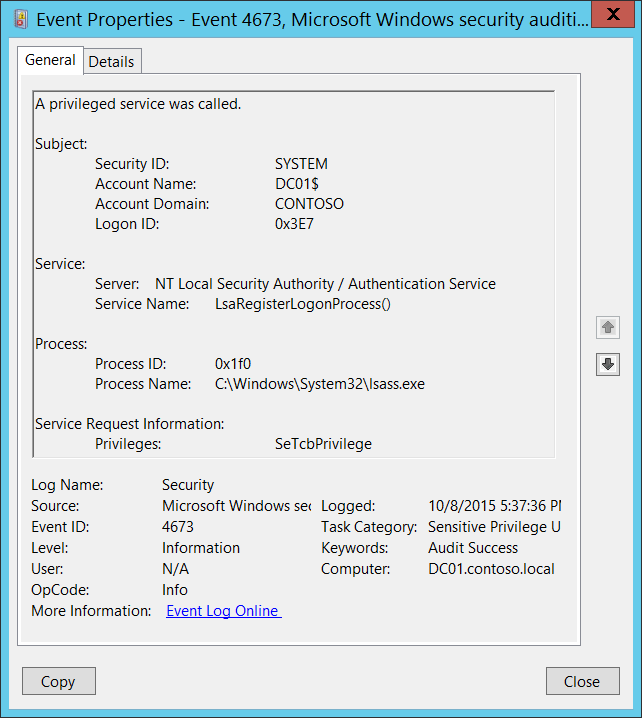
Task: Click the SeTcbPrivilege text in description
Action: (x=323, y=444)
